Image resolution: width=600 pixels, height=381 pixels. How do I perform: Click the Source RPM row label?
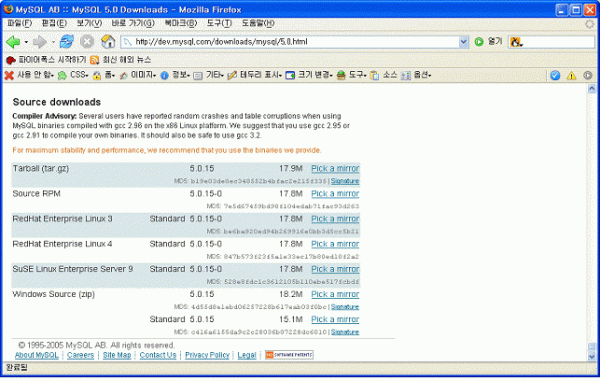point(36,194)
